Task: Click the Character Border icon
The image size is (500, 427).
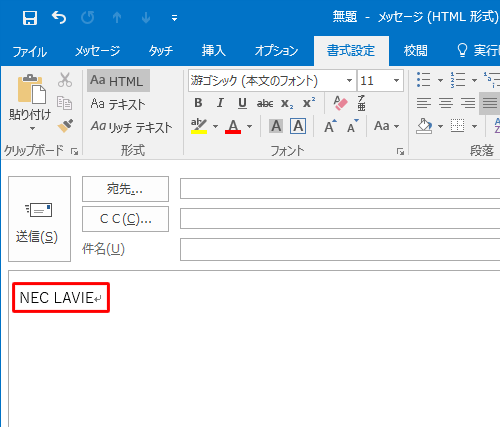Action: point(298,126)
